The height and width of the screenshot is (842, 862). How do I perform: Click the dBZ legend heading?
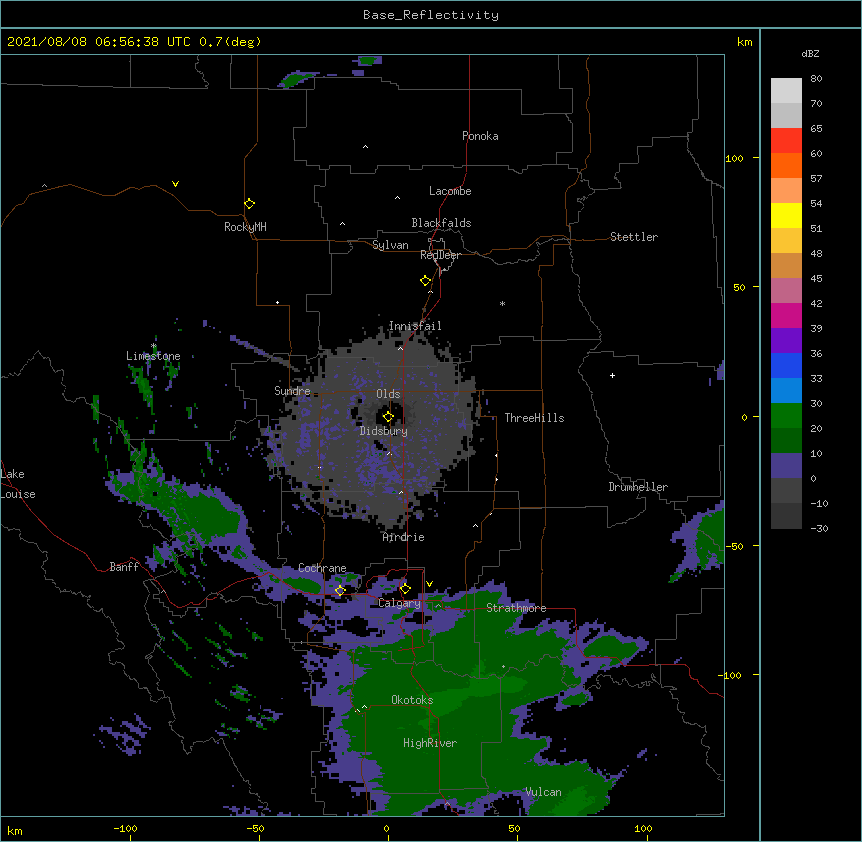coord(810,53)
